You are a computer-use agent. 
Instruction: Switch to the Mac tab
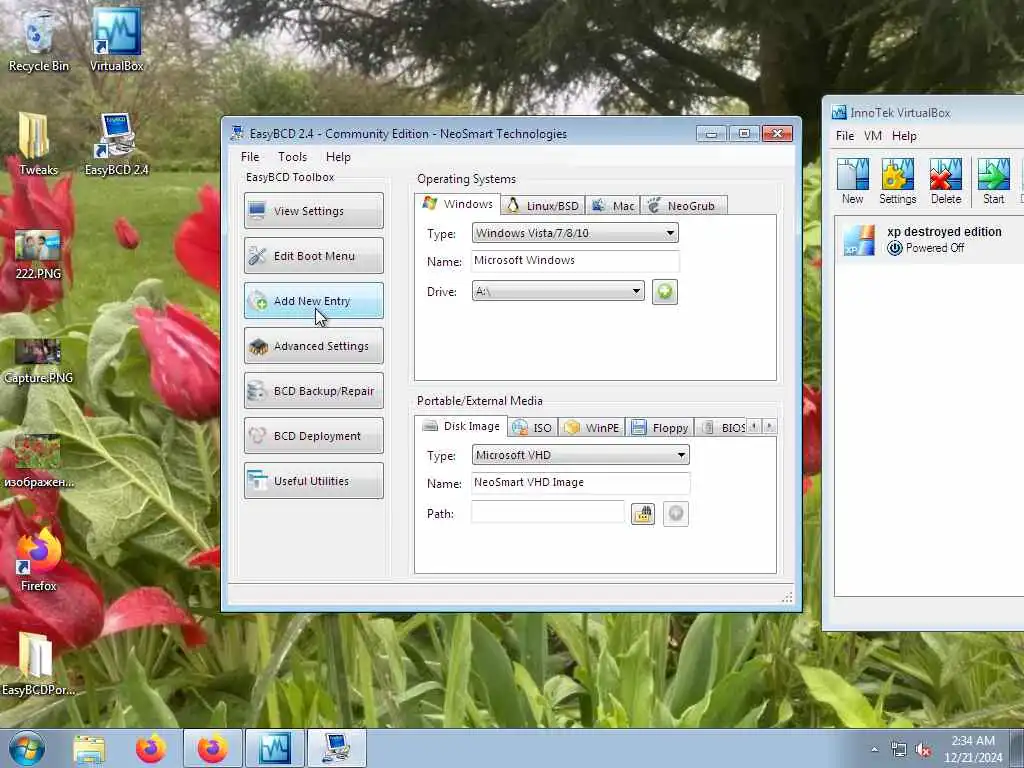click(x=613, y=206)
